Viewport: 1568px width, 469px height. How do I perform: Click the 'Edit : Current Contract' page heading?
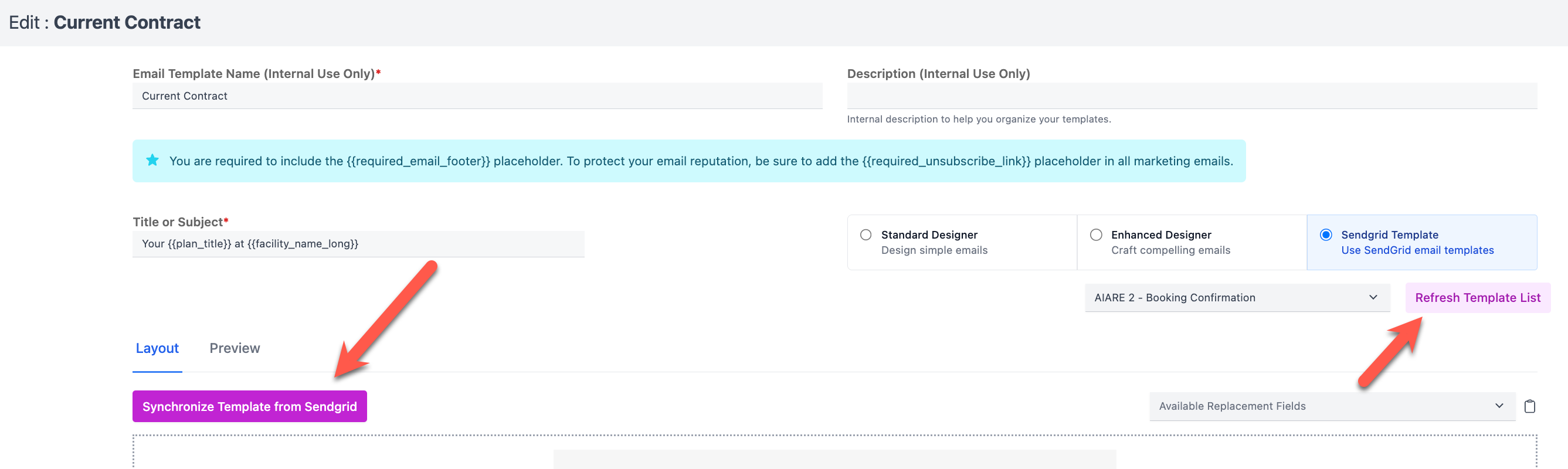click(104, 22)
